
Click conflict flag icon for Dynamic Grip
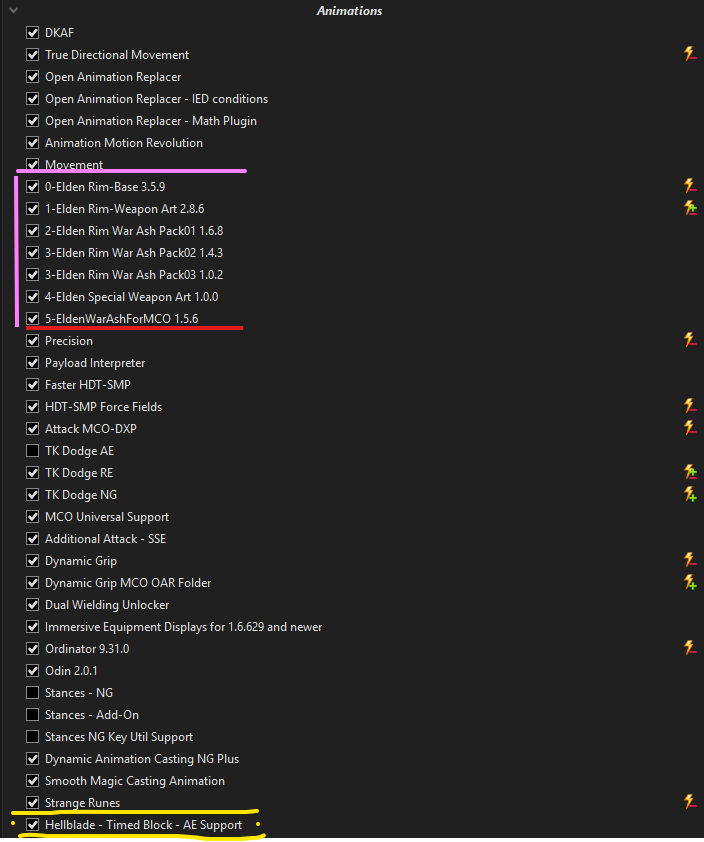[x=690, y=561]
